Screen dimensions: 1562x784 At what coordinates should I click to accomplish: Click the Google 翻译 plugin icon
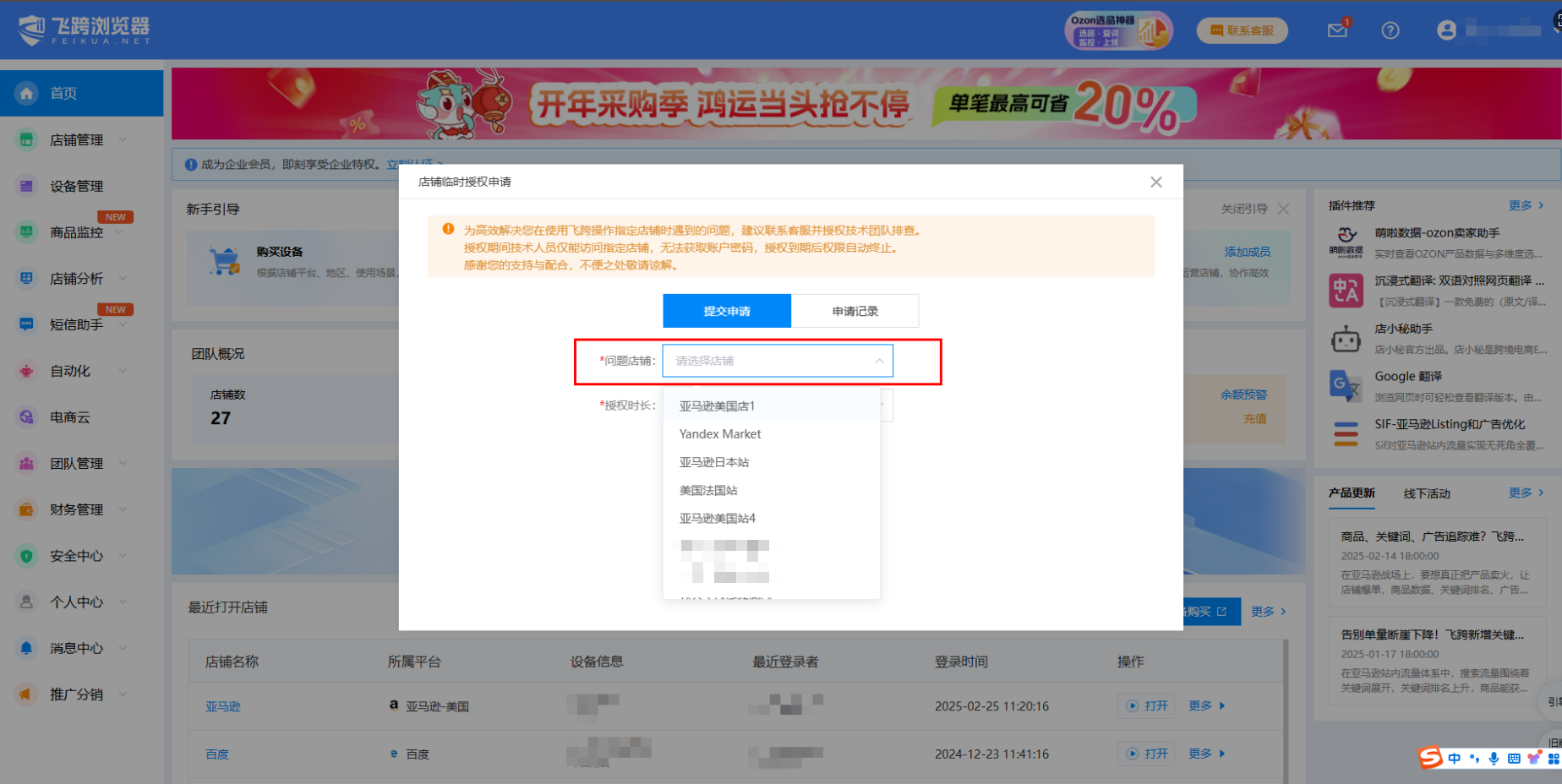(x=1346, y=385)
